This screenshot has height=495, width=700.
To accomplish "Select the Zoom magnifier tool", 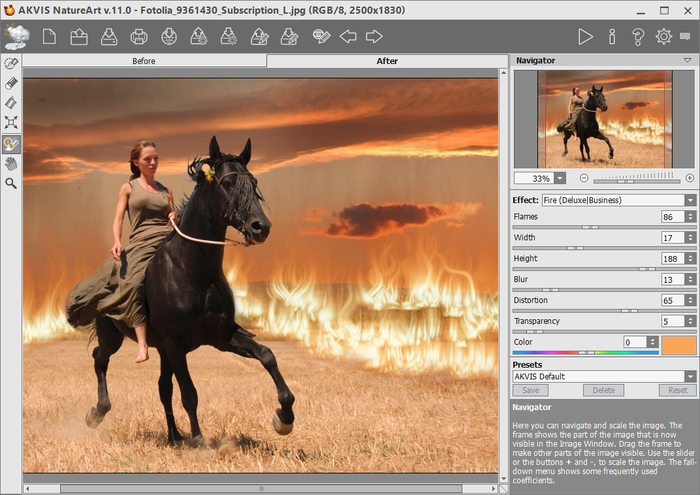I will (x=11, y=183).
